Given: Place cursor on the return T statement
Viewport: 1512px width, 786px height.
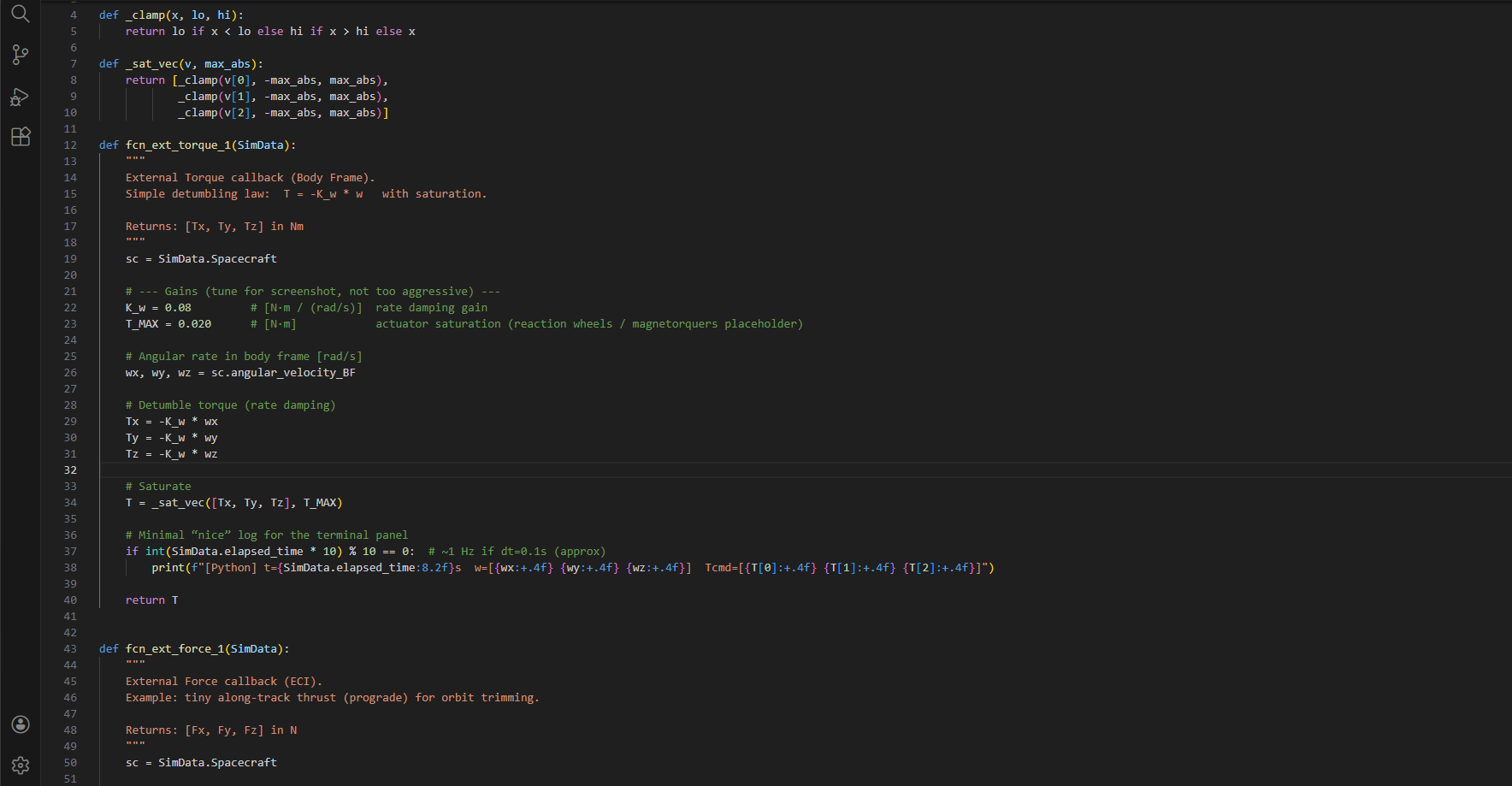Looking at the screenshot, I should pos(152,600).
